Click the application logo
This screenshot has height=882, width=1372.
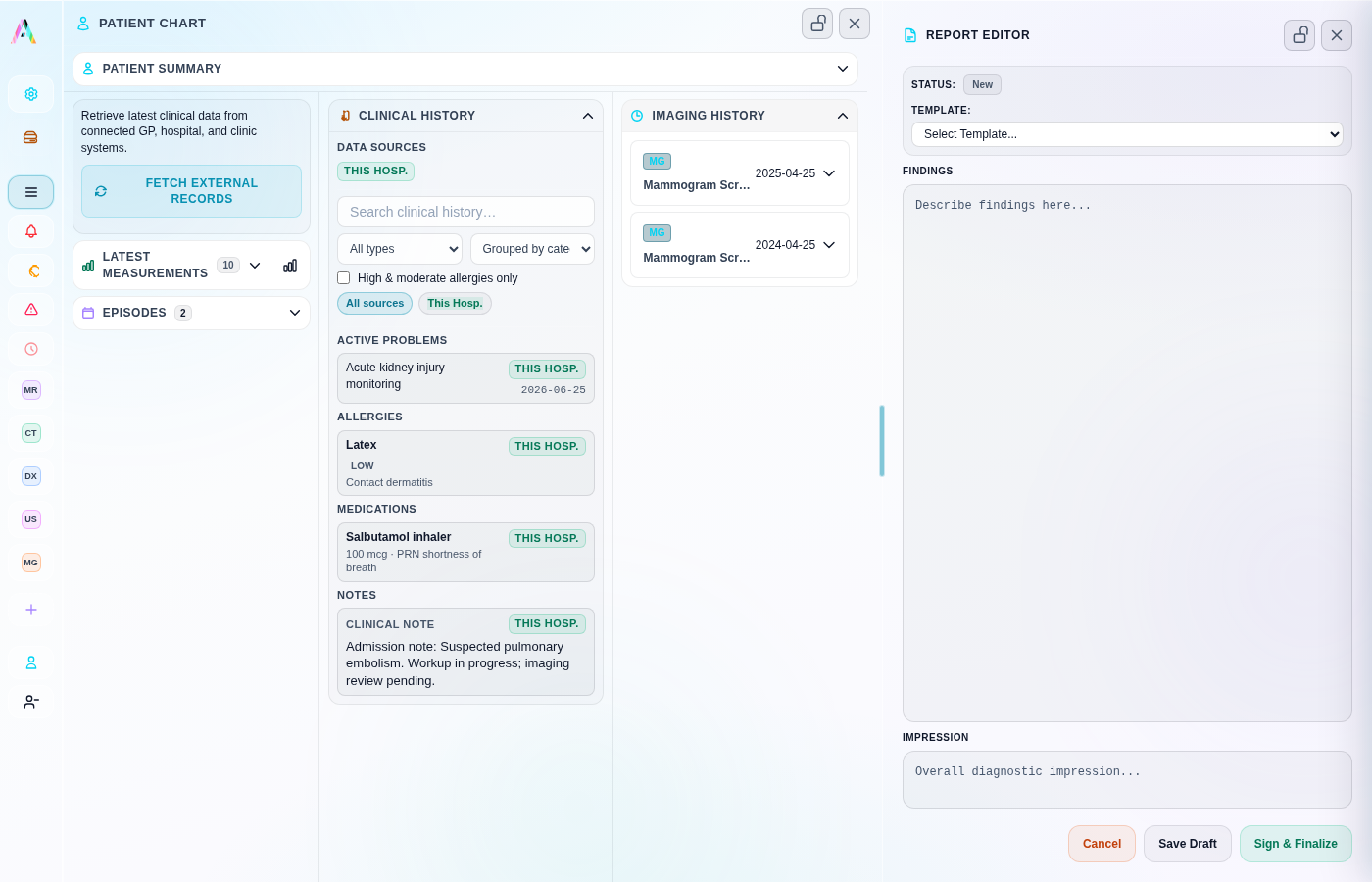[x=24, y=31]
